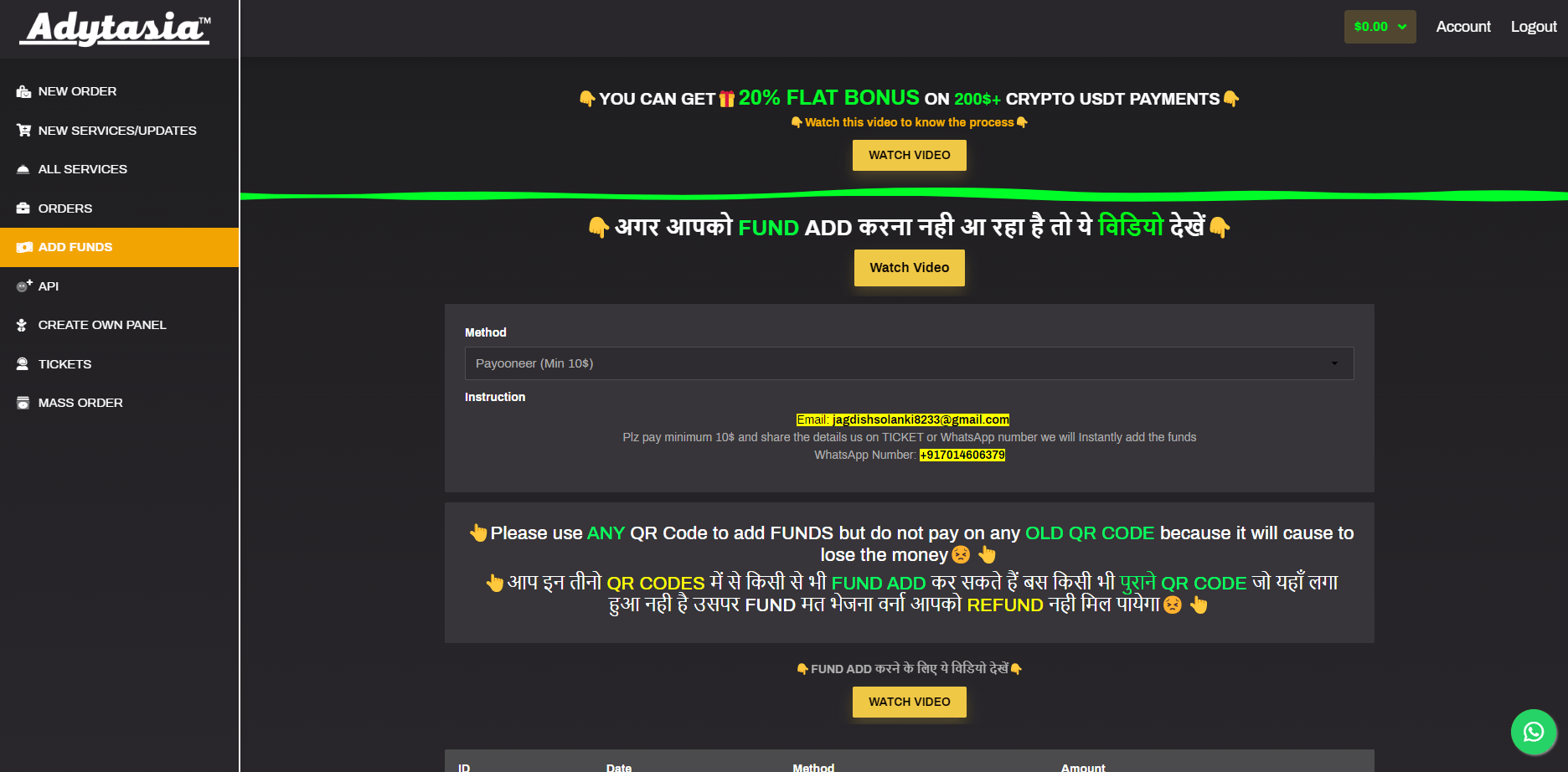Click the Add Funds money icon
The image size is (1568, 772).
coord(24,247)
